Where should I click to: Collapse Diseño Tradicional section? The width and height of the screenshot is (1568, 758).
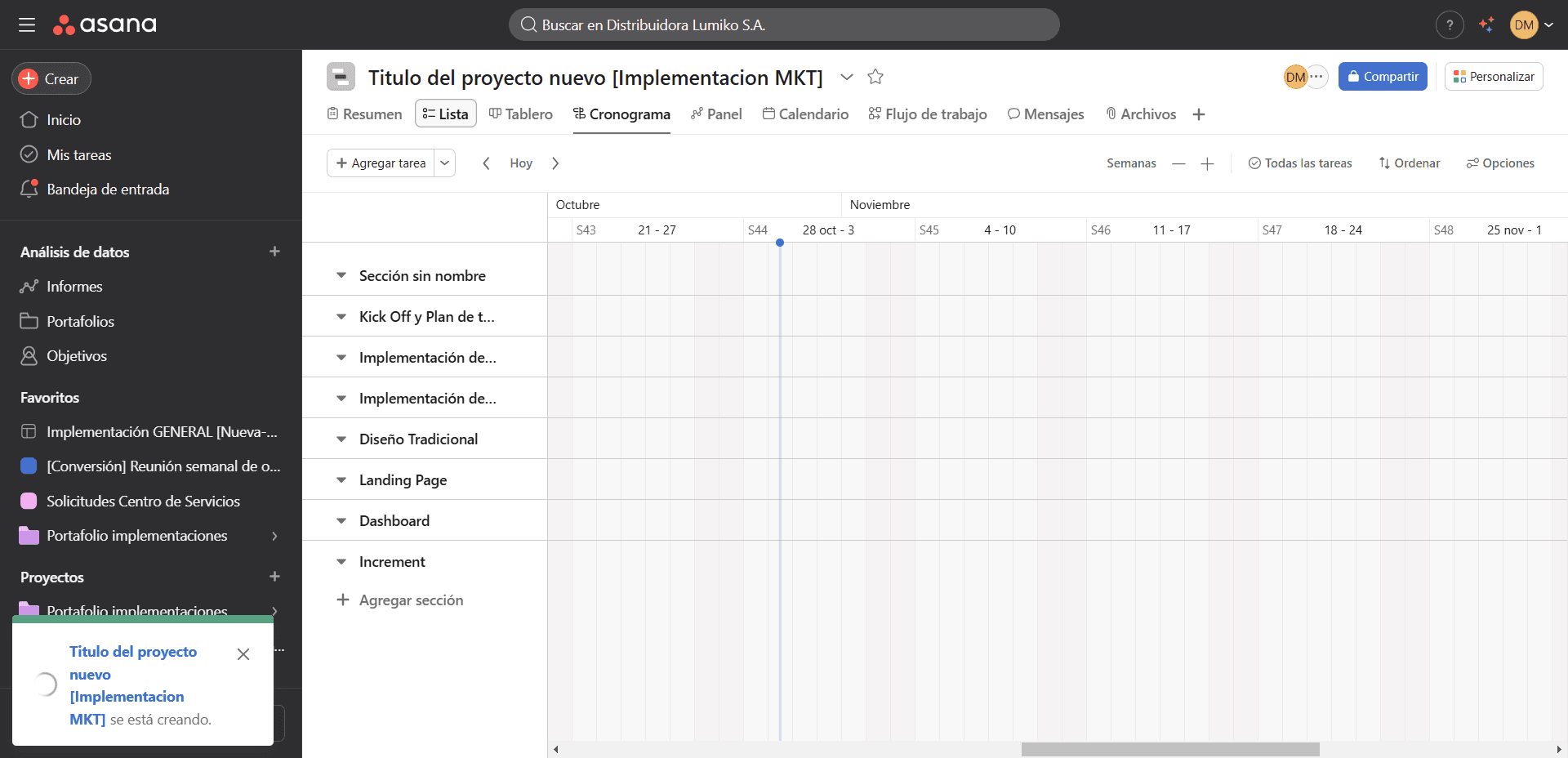(341, 439)
